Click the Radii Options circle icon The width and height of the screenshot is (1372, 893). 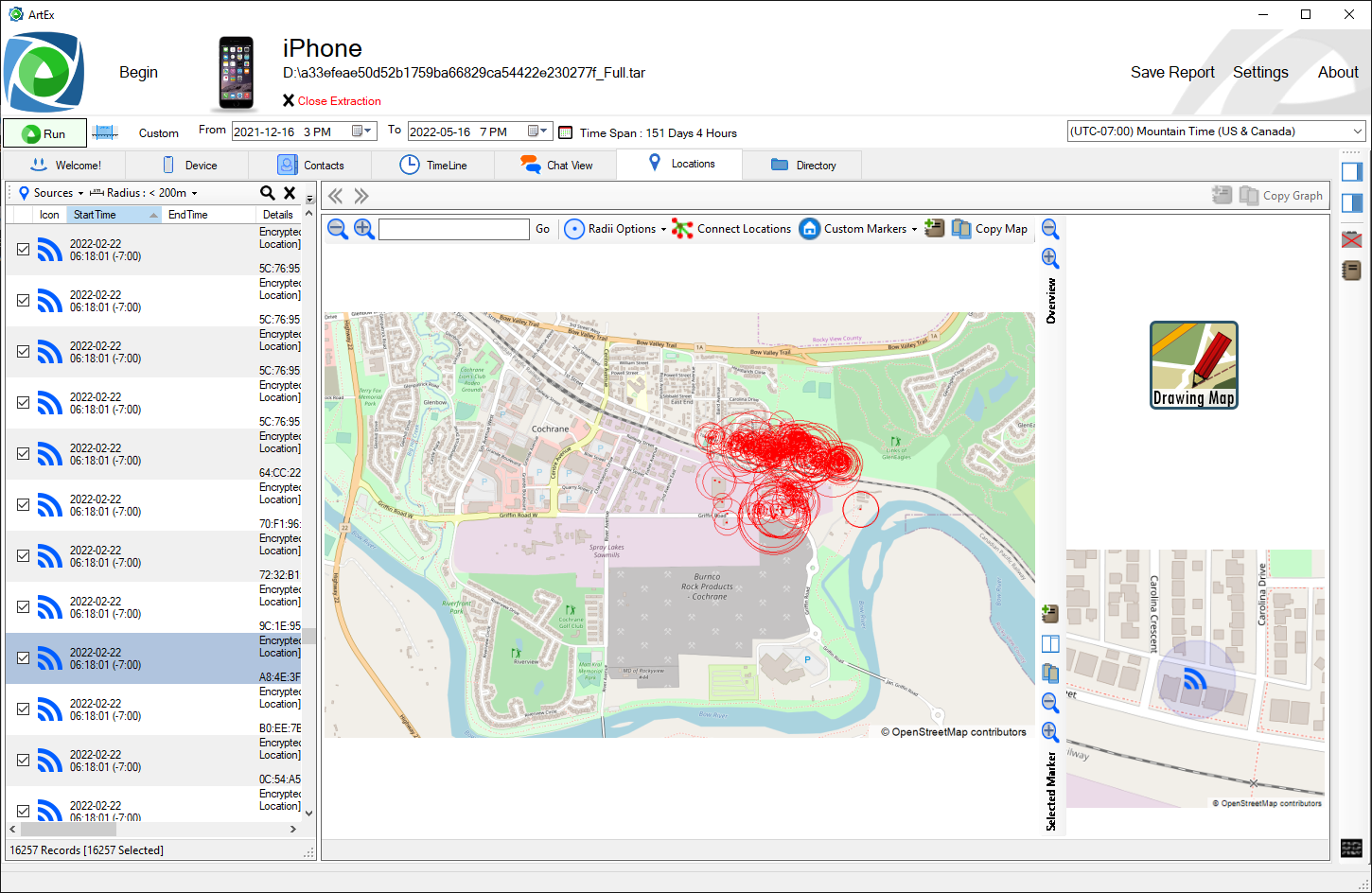(x=574, y=229)
